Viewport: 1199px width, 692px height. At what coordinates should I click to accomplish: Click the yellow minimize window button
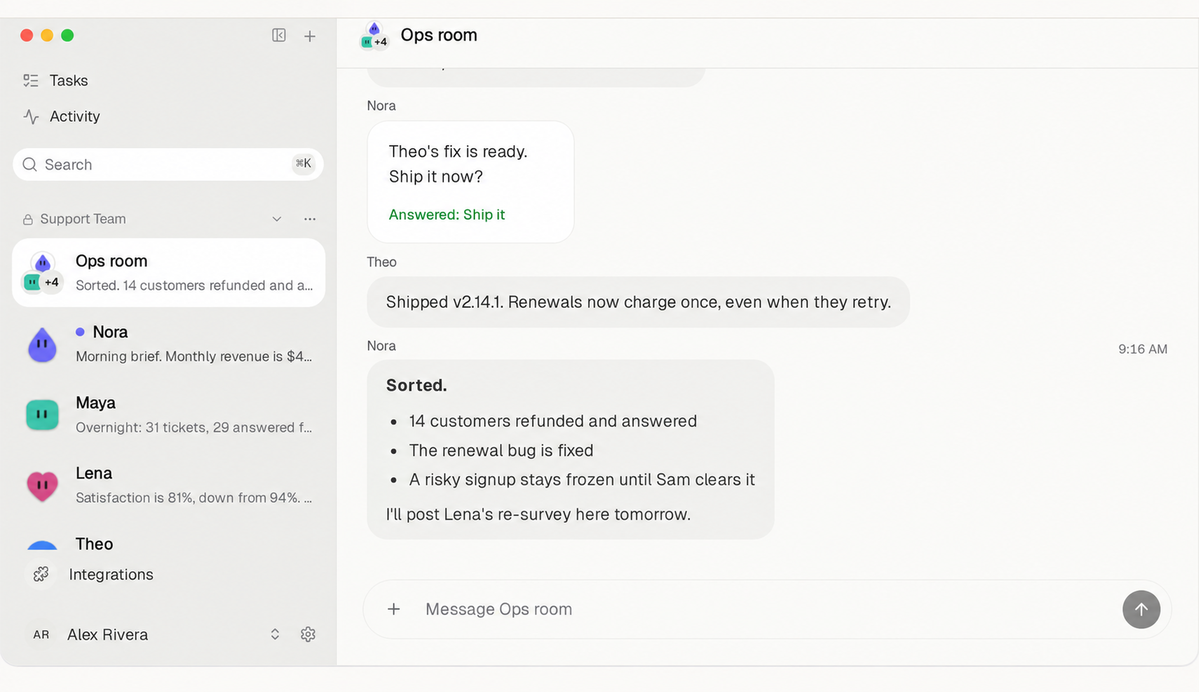point(47,35)
